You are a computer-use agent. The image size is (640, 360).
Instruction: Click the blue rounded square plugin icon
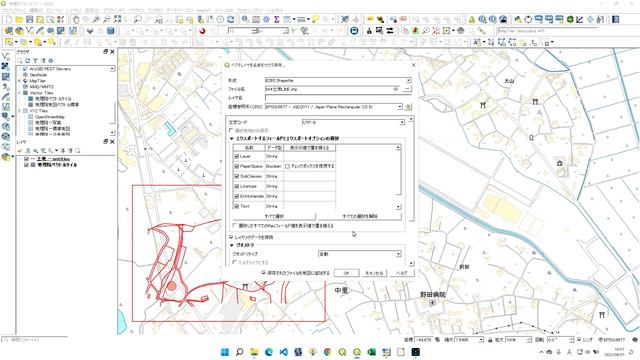pyautogui.click(x=354, y=31)
